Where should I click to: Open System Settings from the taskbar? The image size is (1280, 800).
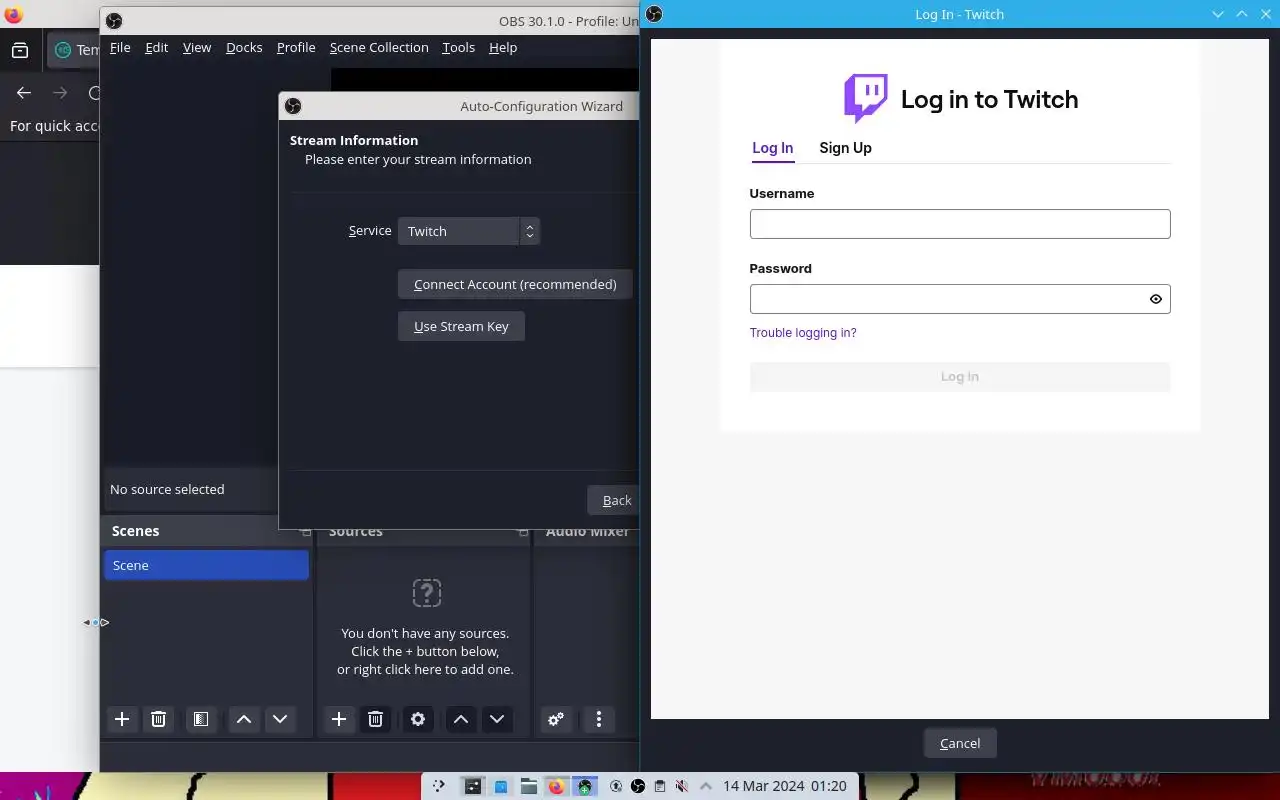pyautogui.click(x=473, y=786)
